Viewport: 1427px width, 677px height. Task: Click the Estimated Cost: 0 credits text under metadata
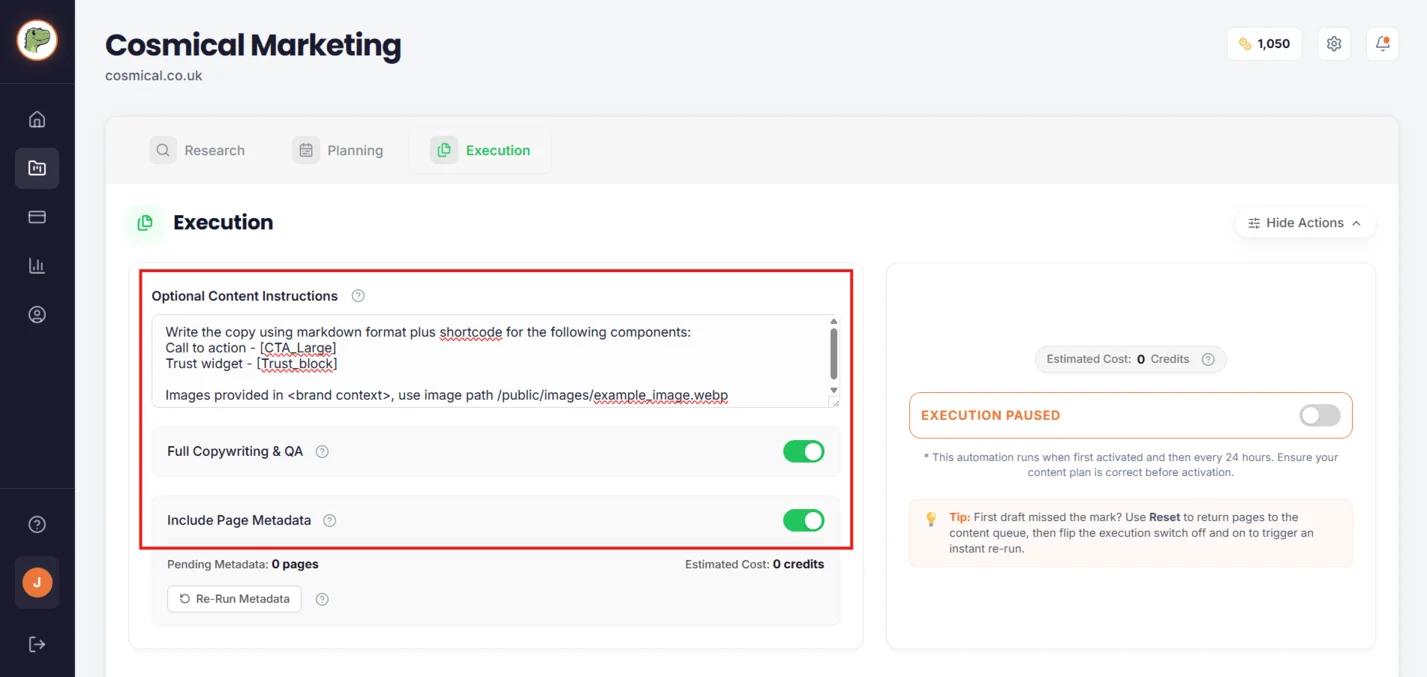[x=754, y=565]
